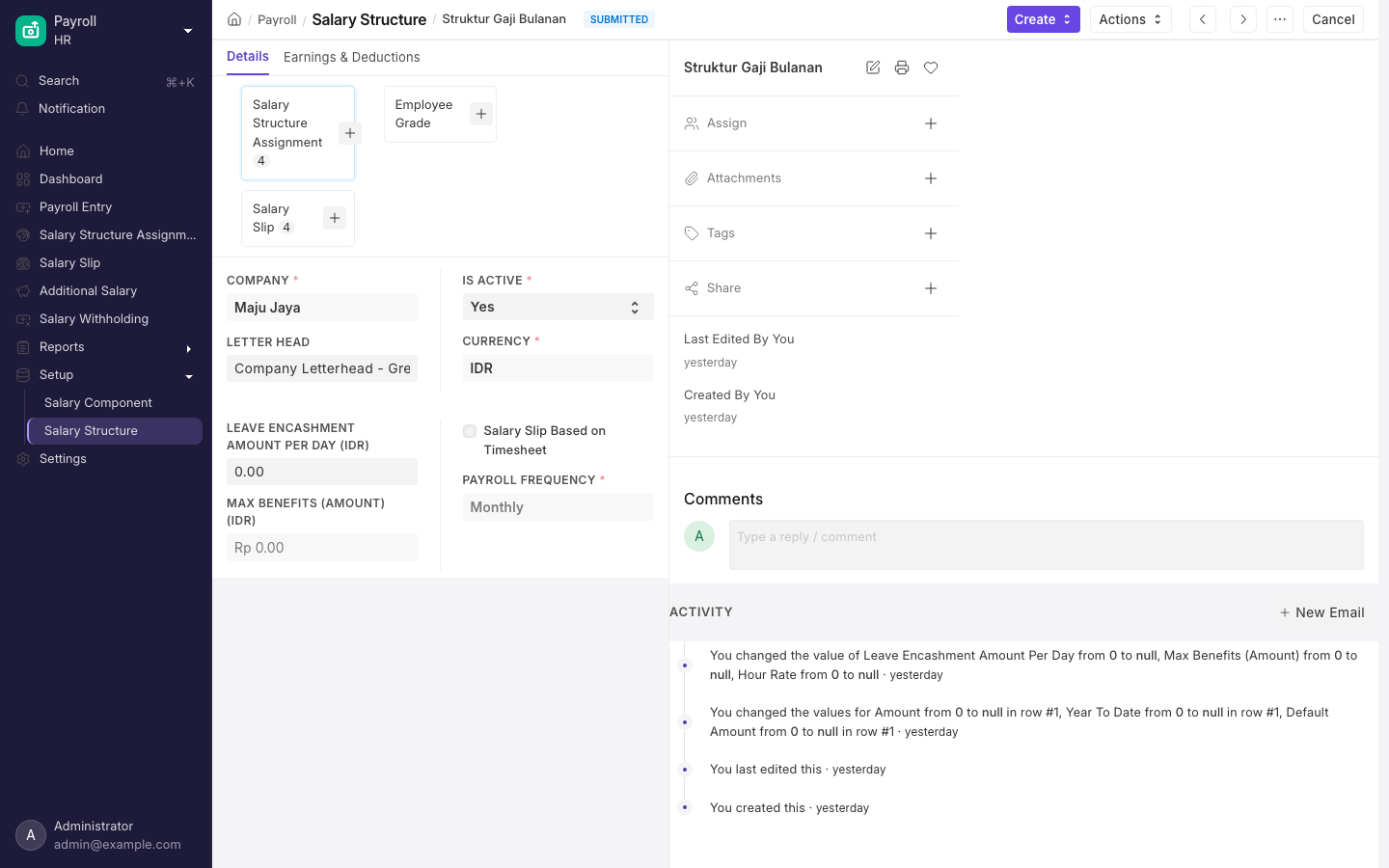Toggle Salary Slip Based on Timesheet checkbox
The image size is (1389, 868).
[470, 431]
